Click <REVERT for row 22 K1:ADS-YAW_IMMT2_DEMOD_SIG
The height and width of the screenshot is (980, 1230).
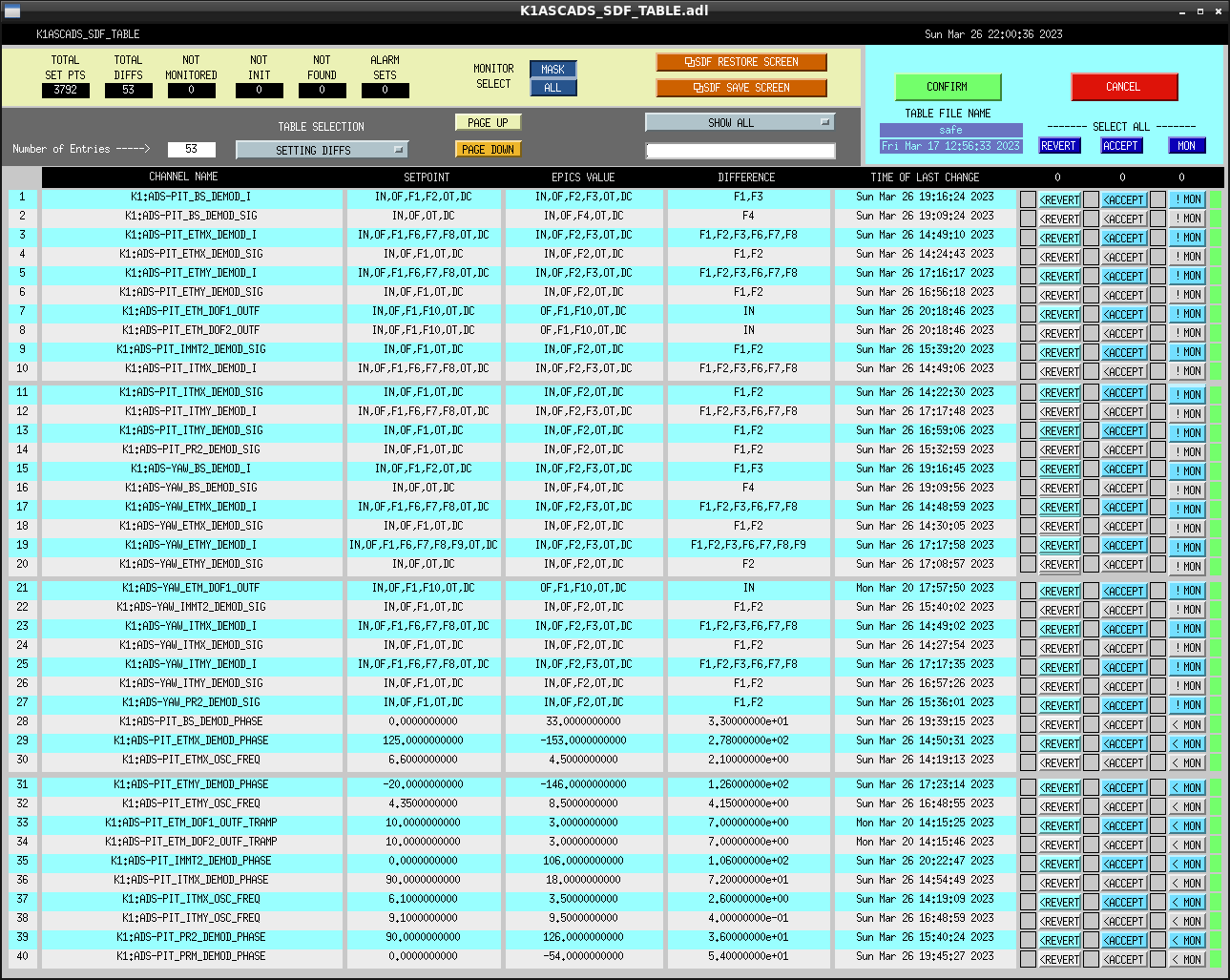click(x=1059, y=610)
